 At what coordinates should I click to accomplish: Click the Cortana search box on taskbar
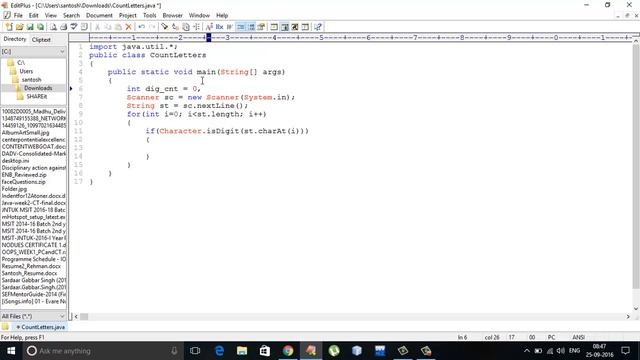click(103, 351)
